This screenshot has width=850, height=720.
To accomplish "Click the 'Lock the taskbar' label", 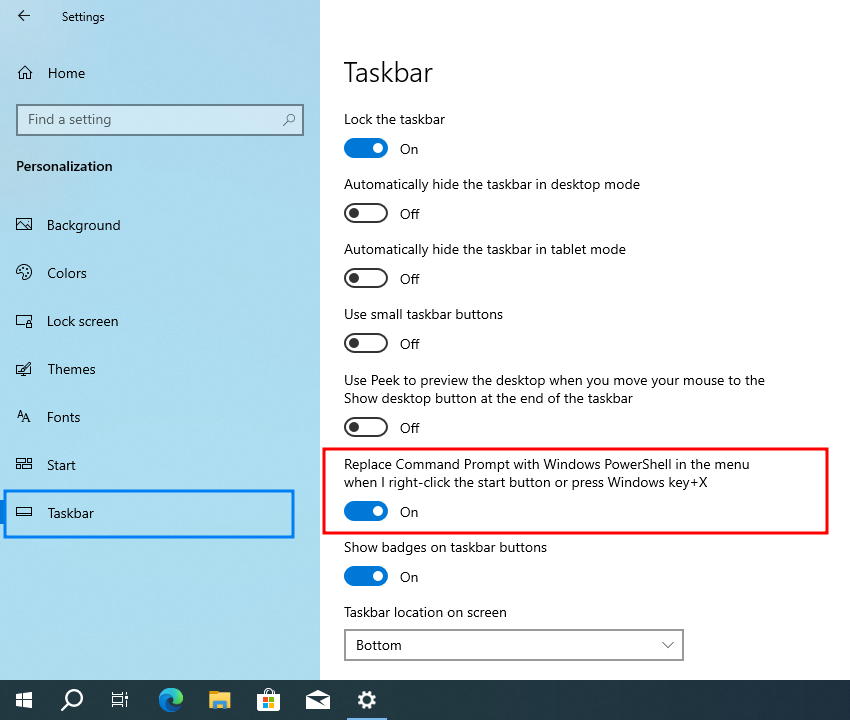I will (394, 119).
